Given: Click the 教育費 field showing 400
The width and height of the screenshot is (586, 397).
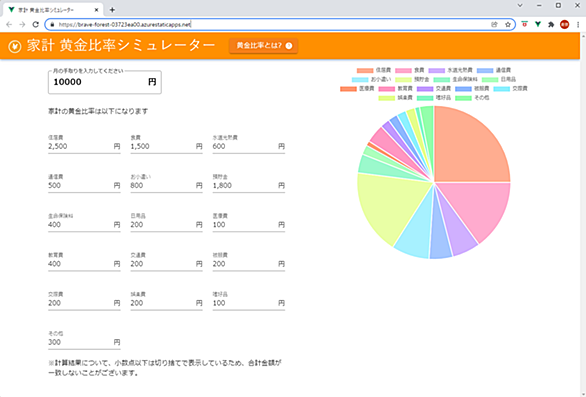Looking at the screenshot, I should (84, 262).
